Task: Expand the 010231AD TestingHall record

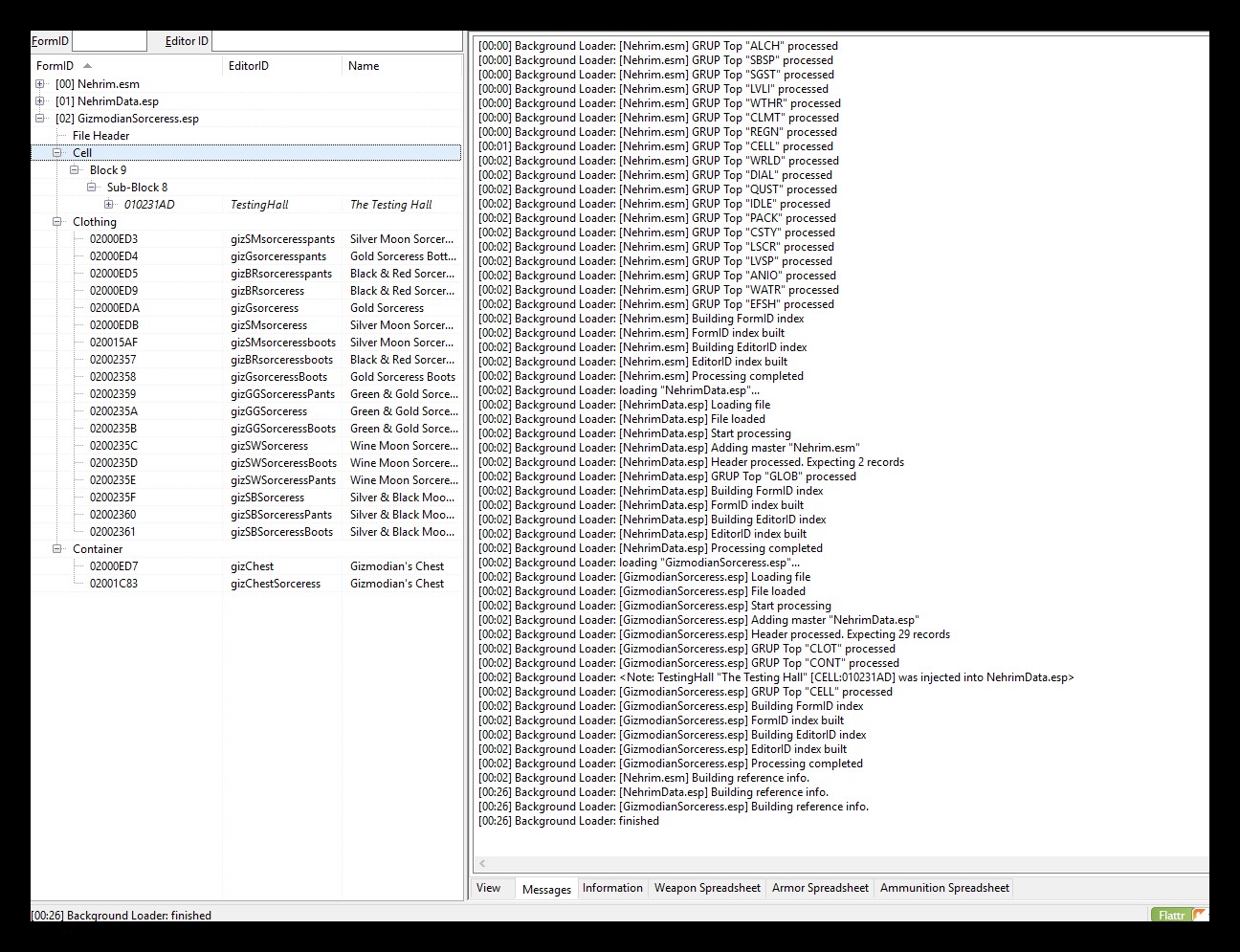Action: point(109,205)
